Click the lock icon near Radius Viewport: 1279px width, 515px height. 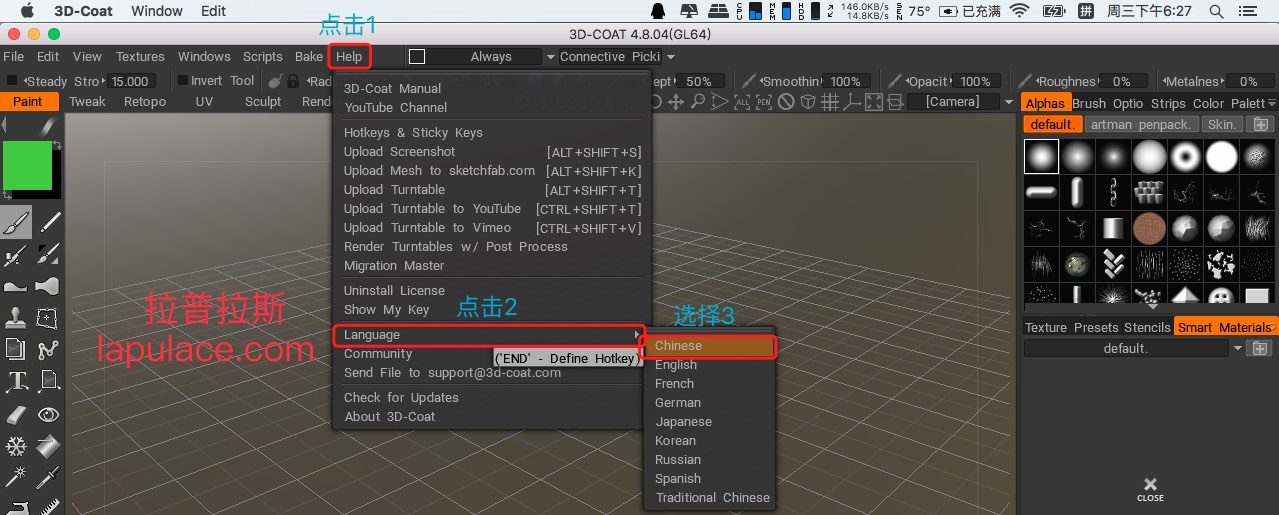[x=293, y=81]
